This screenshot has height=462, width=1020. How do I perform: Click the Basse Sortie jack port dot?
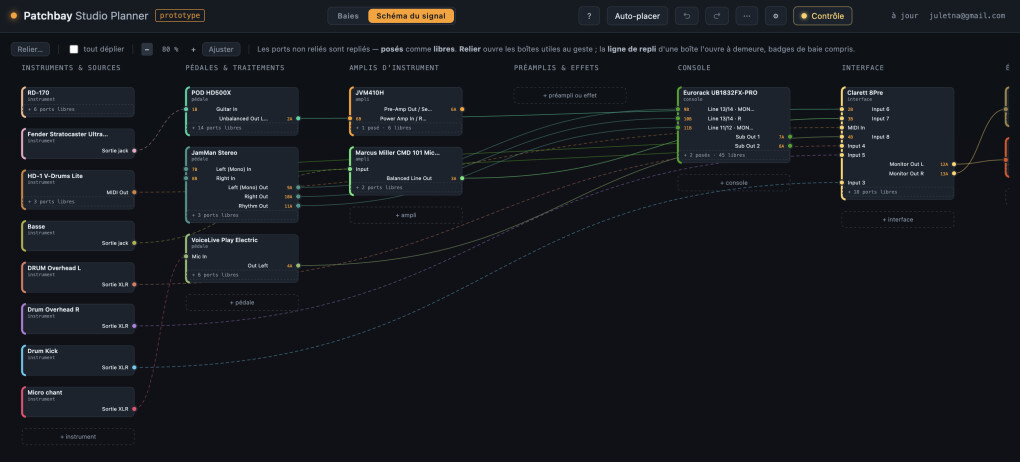135,243
